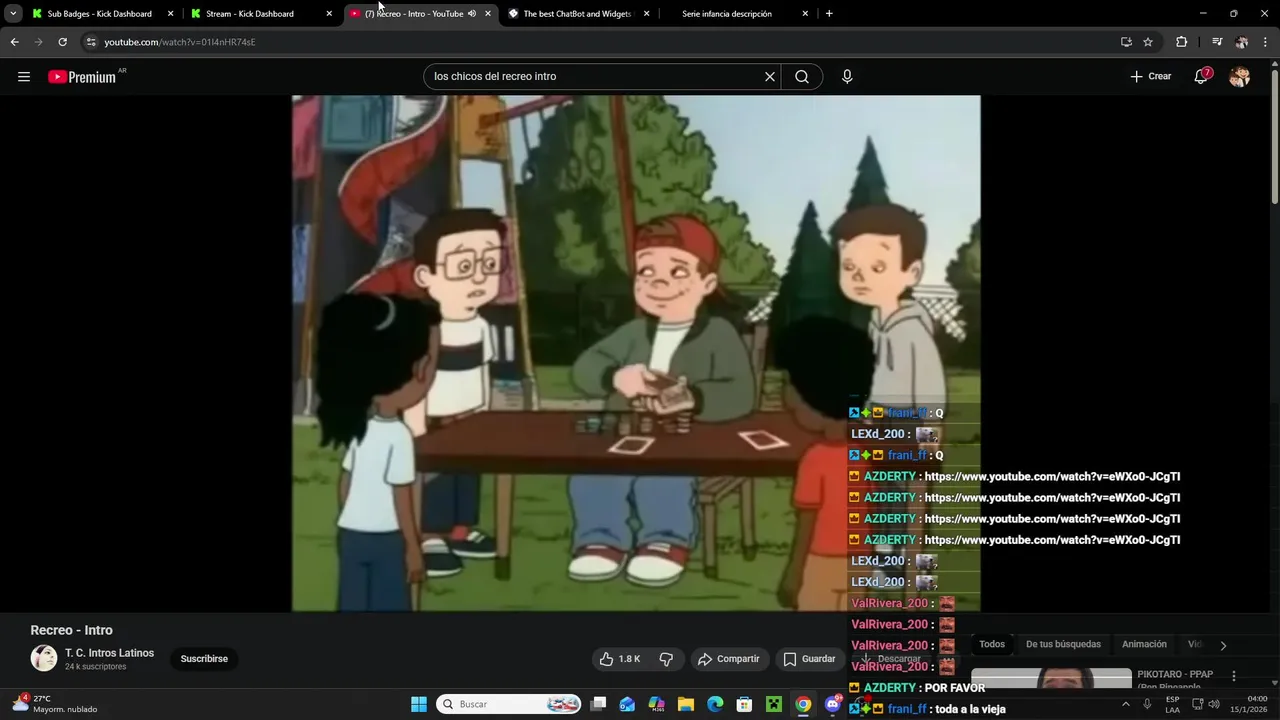Open Chrome media controls icon
Image resolution: width=1280 pixels, height=720 pixels.
(1217, 42)
